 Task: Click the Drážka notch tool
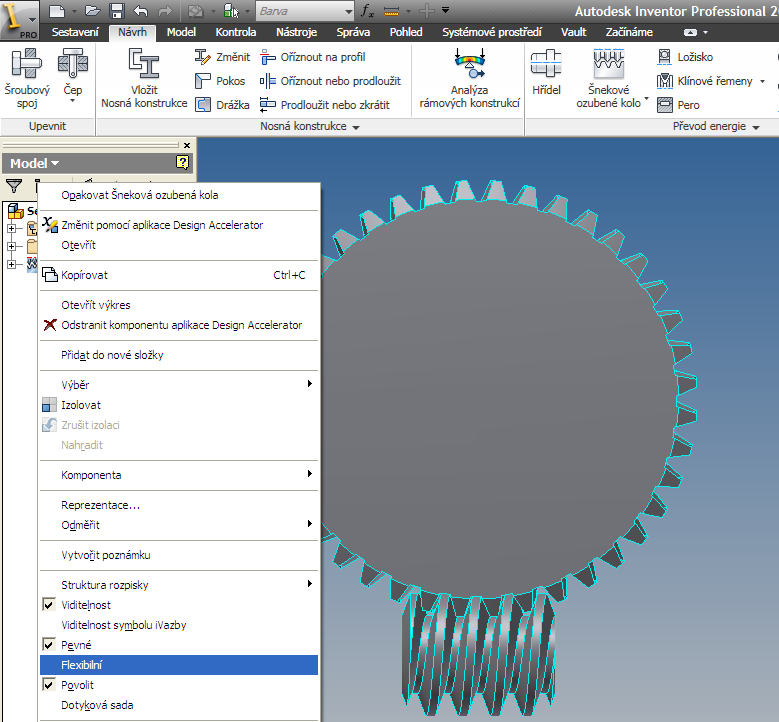pyautogui.click(x=222, y=105)
